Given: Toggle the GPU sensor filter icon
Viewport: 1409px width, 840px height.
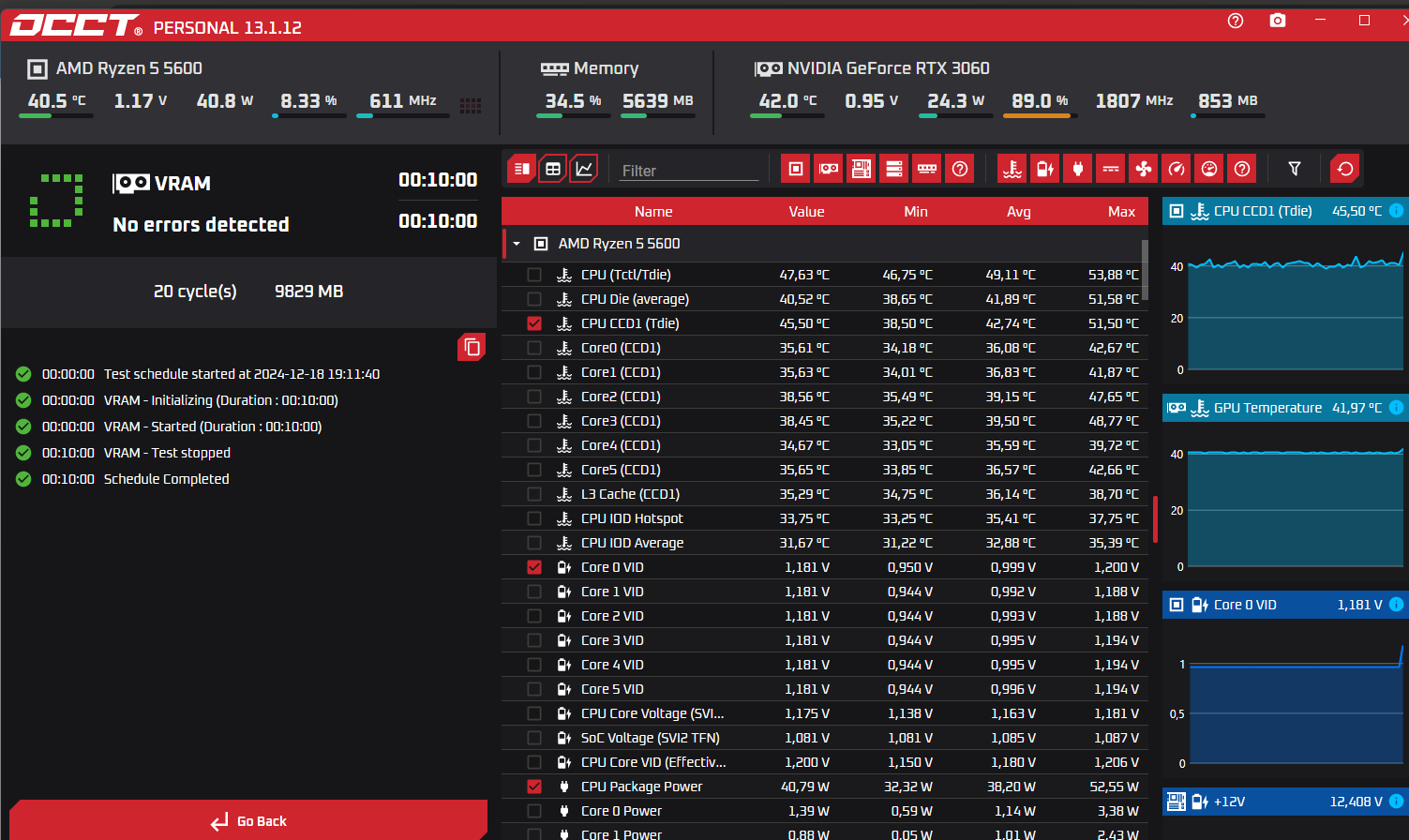Looking at the screenshot, I should [x=829, y=169].
